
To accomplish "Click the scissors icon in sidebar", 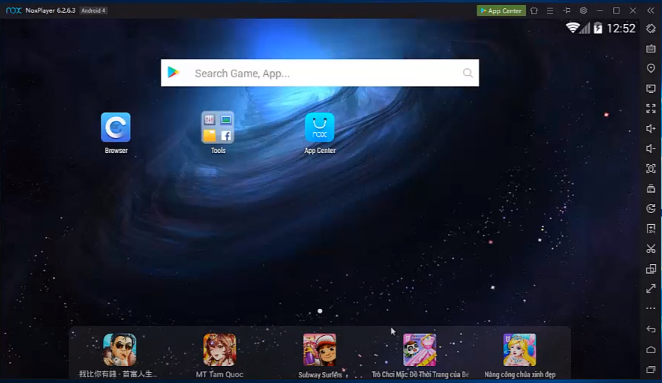I will 651,249.
